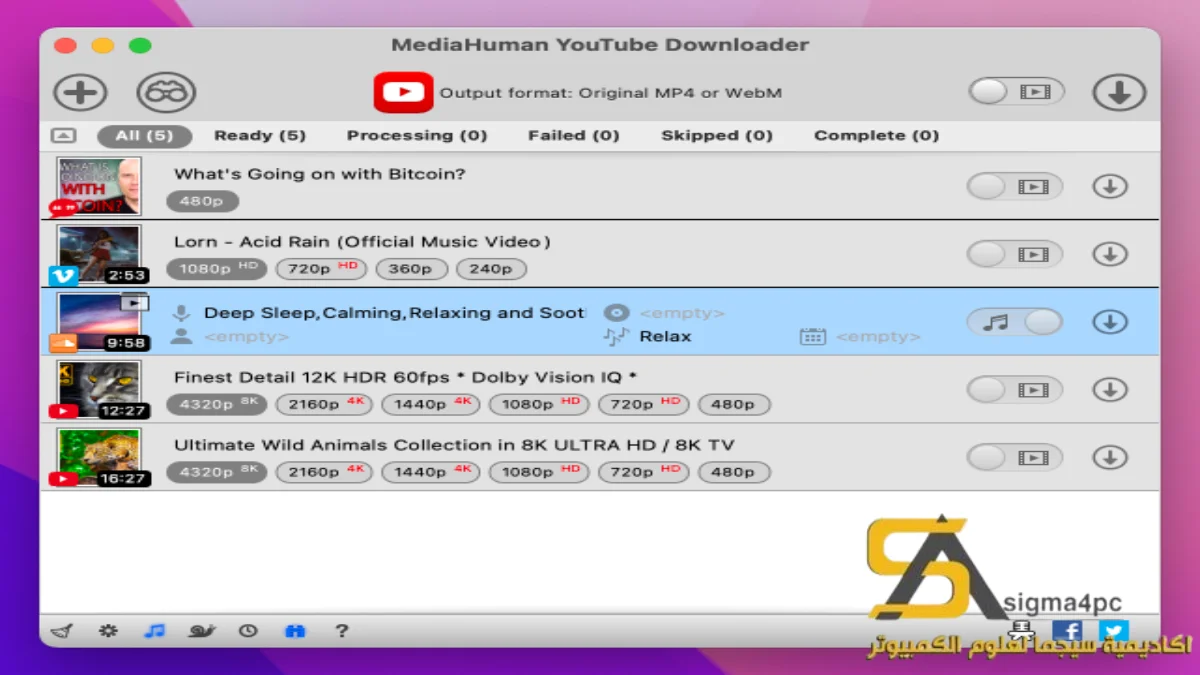Open the clock history icon

[x=248, y=631]
